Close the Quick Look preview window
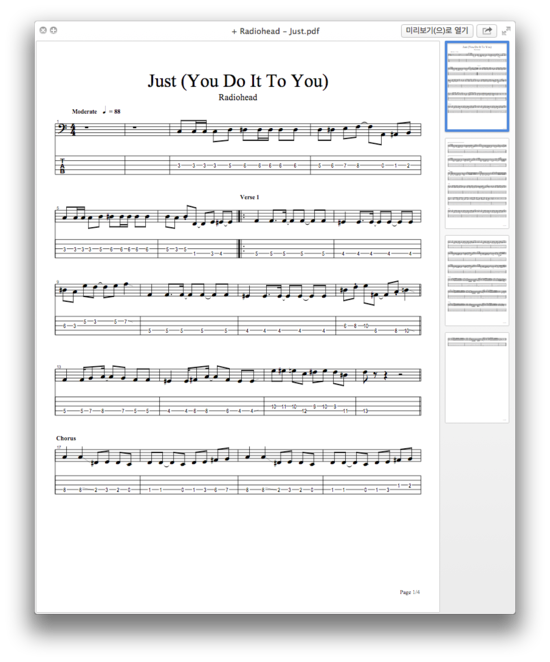This screenshot has width=550, height=662. click(43, 30)
